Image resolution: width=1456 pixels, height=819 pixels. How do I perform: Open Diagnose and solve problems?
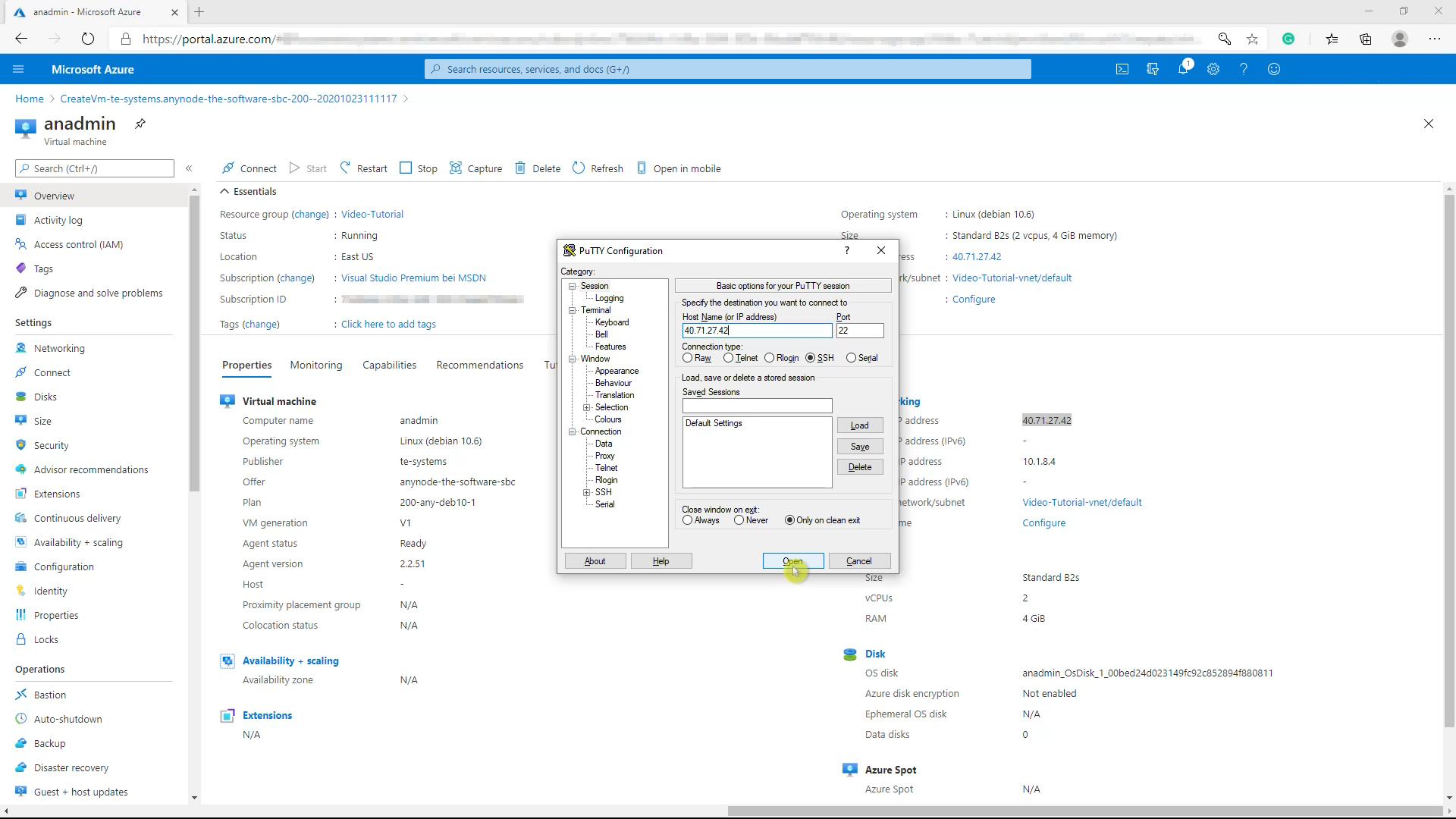tap(98, 293)
